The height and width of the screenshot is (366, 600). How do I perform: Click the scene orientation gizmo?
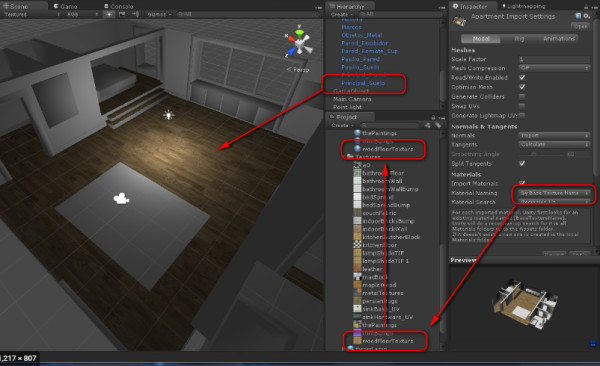tap(299, 42)
